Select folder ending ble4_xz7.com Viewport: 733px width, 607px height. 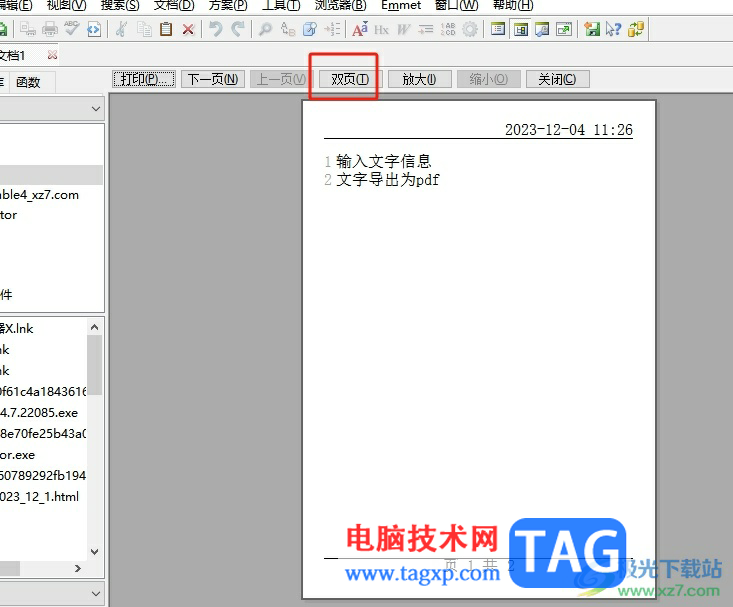tap(40, 195)
